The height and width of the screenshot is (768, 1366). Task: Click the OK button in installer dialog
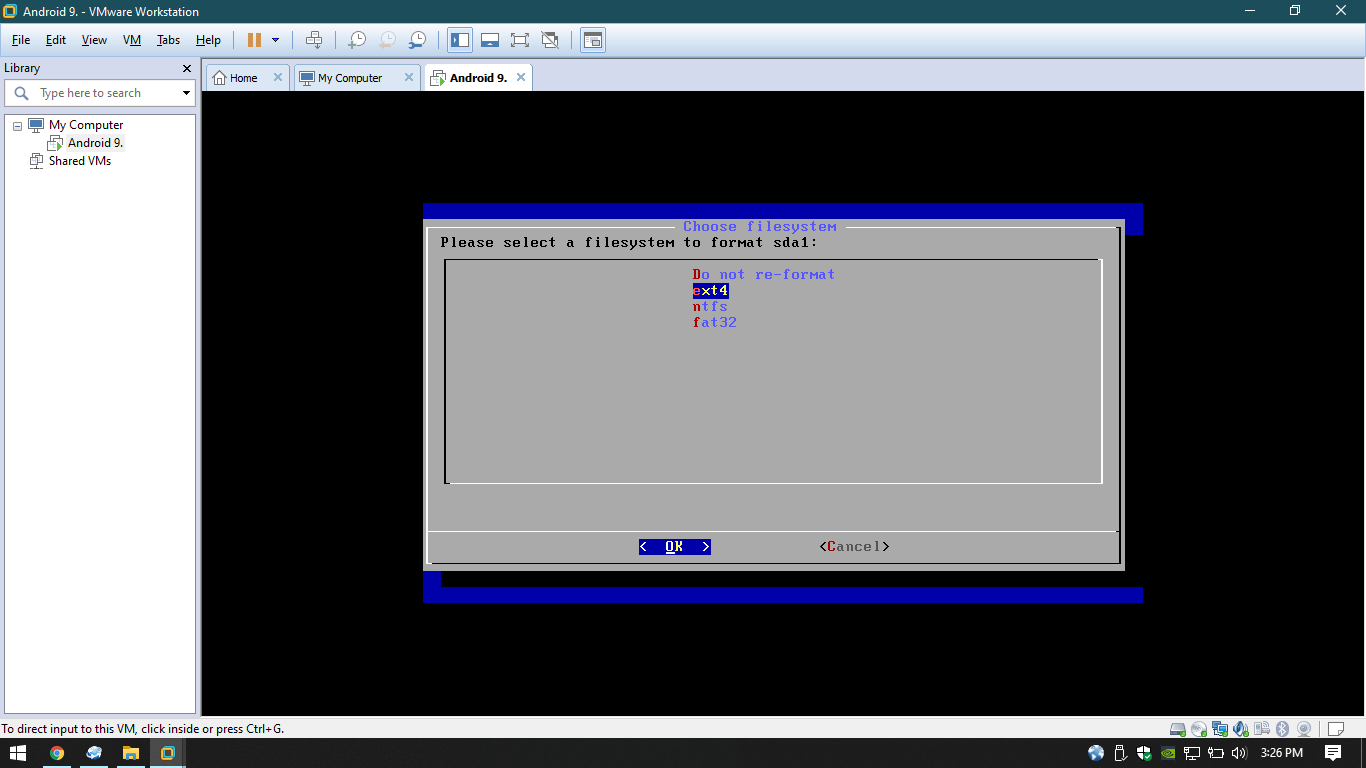click(x=675, y=546)
